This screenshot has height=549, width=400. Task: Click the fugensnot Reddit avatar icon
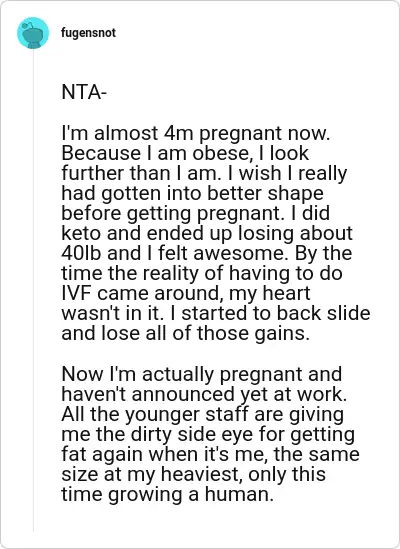33,33
